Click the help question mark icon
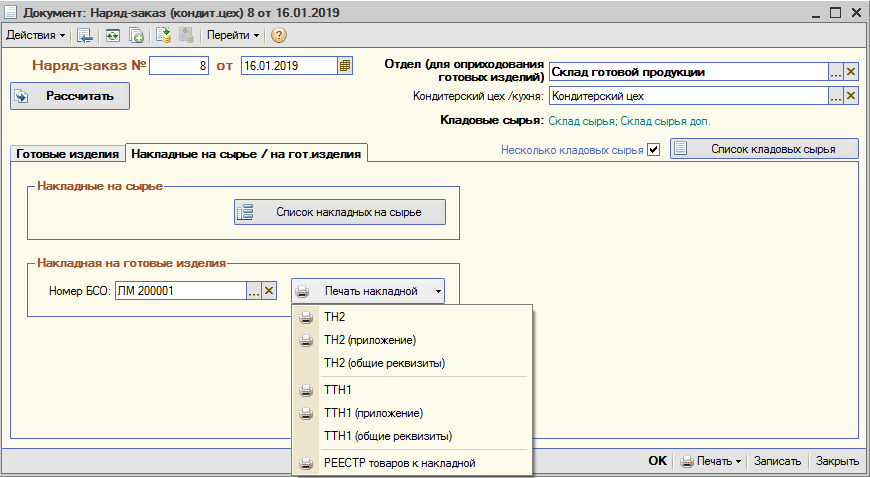Screen dimensions: 870x478 (x=279, y=36)
